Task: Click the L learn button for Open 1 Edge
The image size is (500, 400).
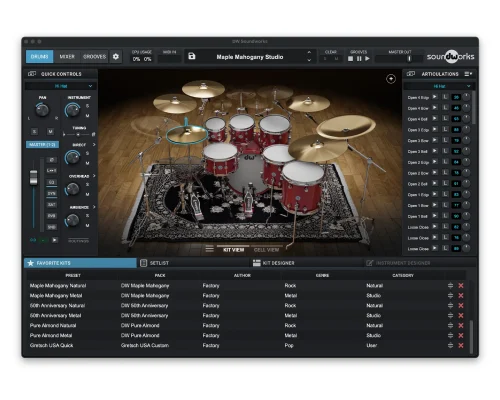Action: coord(445,194)
